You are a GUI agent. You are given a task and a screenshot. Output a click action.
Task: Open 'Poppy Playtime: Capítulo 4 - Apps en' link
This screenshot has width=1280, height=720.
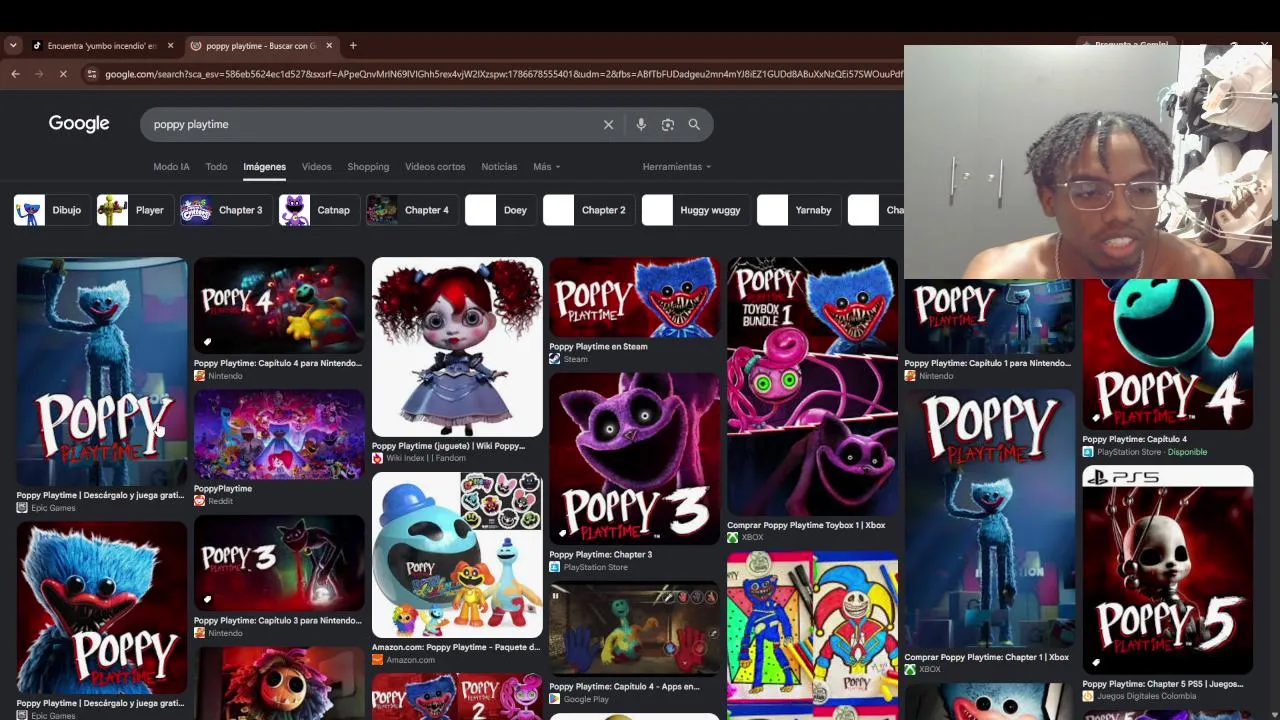tap(624, 686)
